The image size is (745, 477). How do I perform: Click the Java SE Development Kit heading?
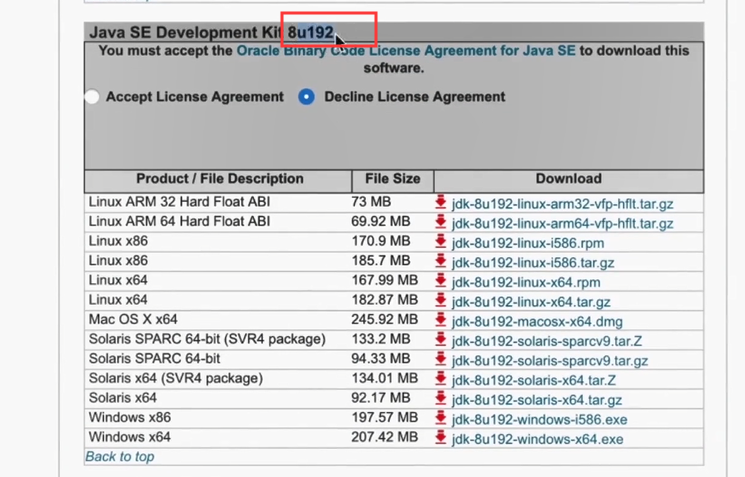(211, 32)
